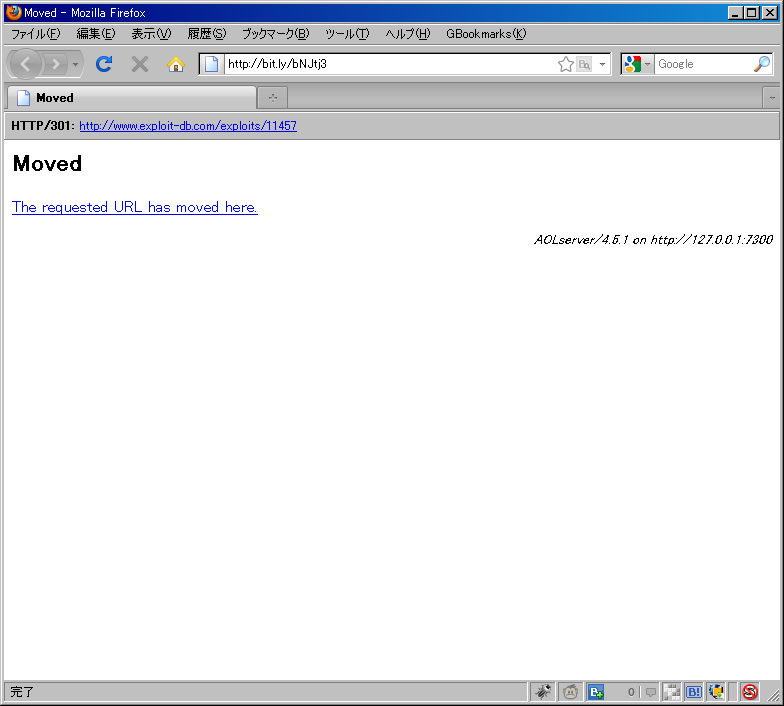Viewport: 784px width, 706px height.
Task: Click the Stop loading X button
Action: [140, 64]
